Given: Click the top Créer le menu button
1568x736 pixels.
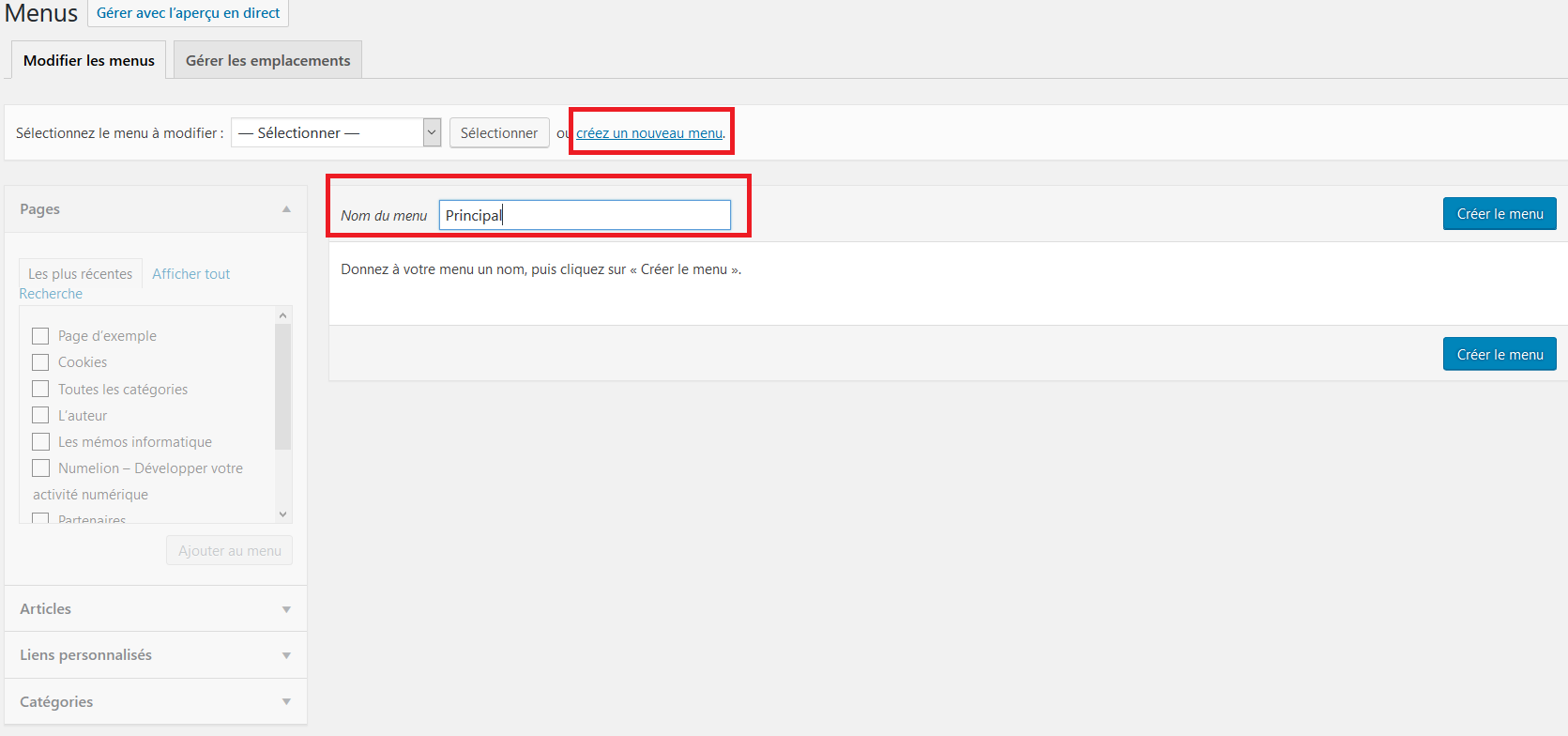Looking at the screenshot, I should 1499,214.
